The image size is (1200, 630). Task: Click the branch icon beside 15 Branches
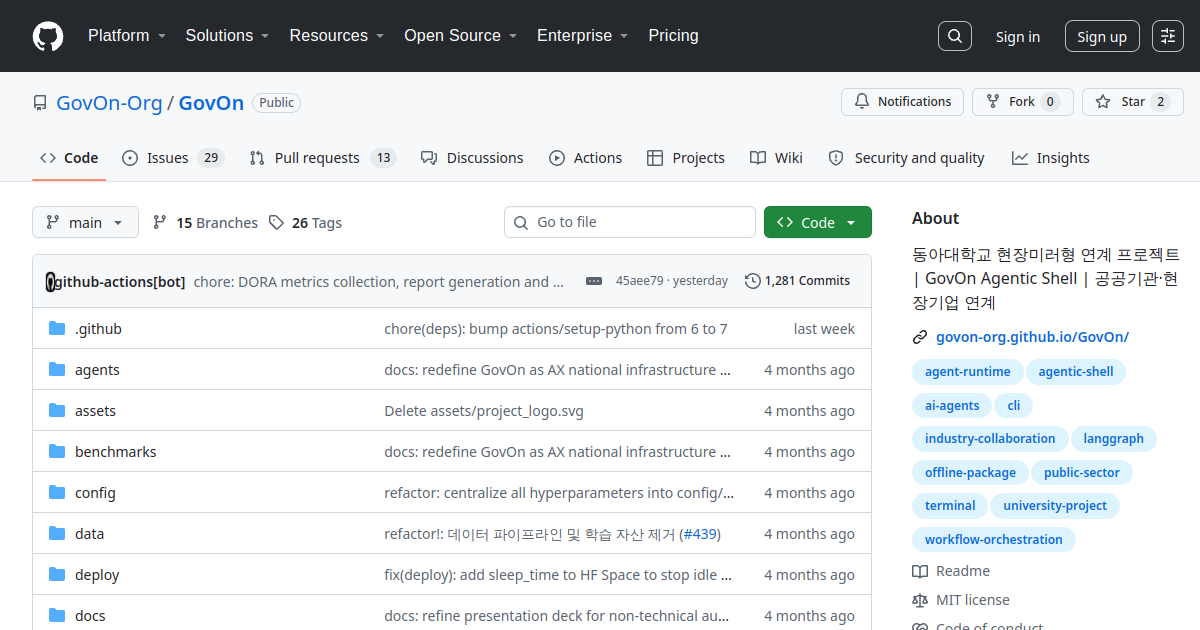160,223
